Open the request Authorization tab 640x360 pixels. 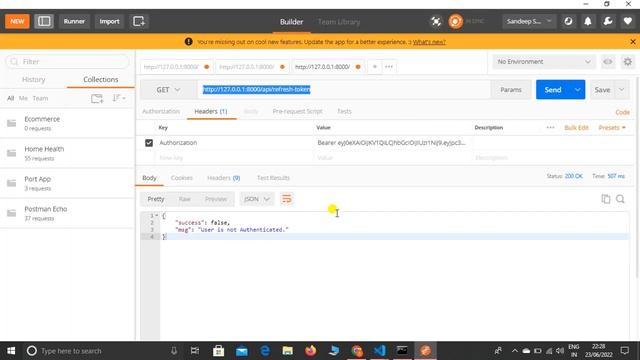(x=161, y=111)
